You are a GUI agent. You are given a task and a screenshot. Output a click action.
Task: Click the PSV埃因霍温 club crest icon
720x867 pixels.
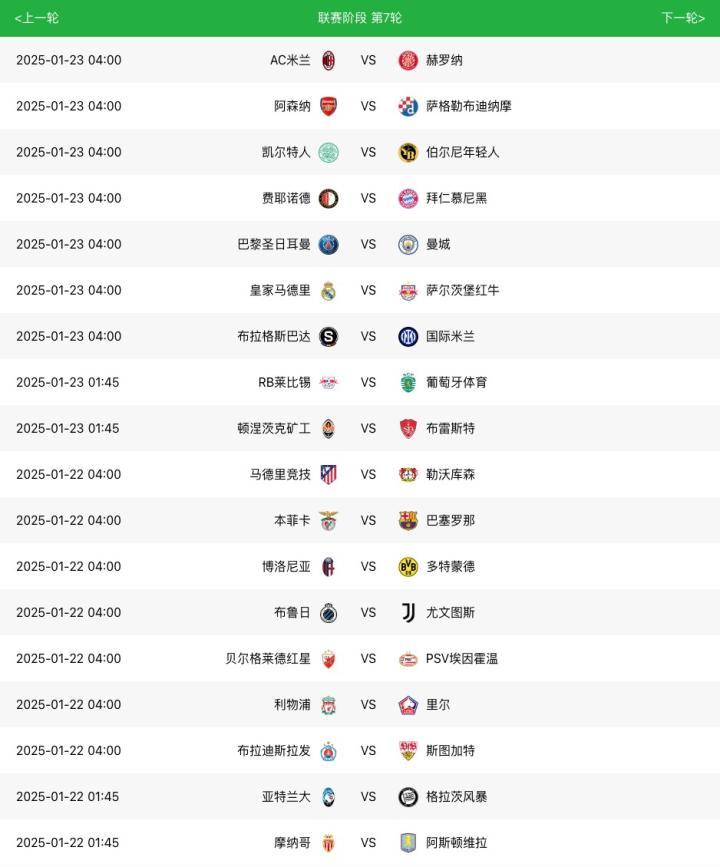(x=408, y=658)
